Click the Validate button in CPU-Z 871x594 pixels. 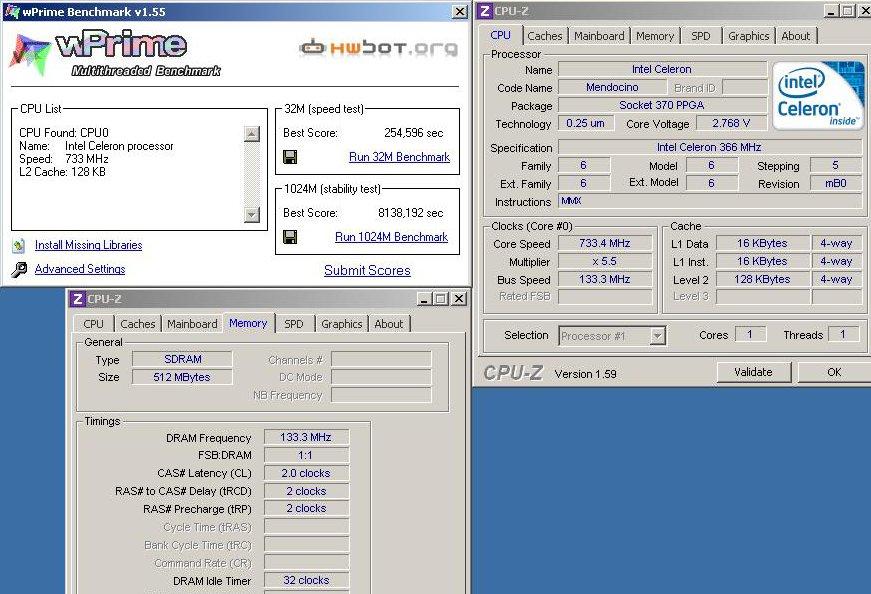click(x=754, y=372)
